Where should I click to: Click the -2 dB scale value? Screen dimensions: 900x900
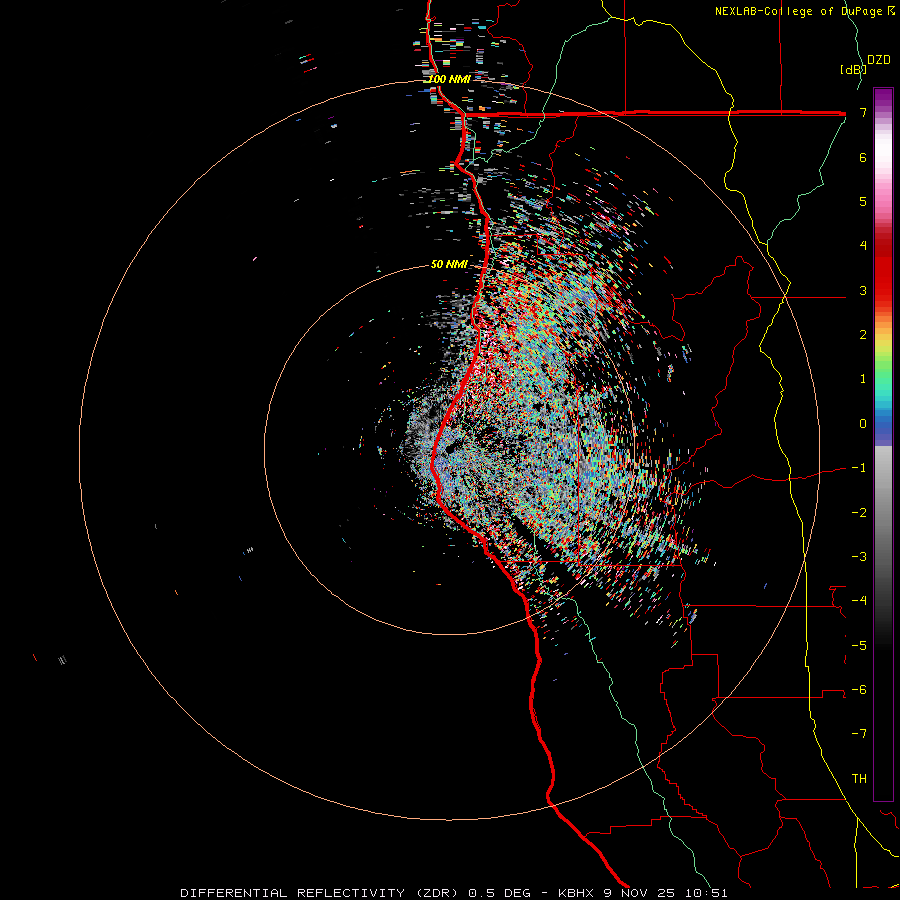coord(859,513)
